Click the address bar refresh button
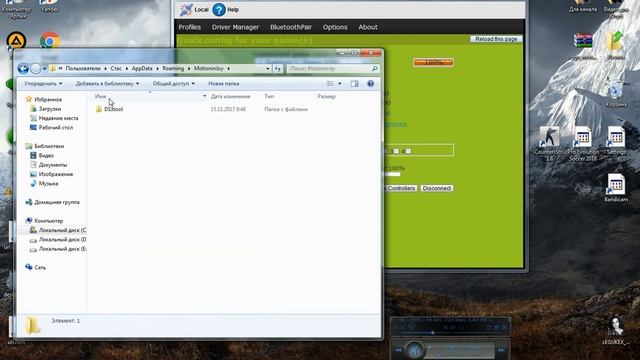Image resolution: width=640 pixels, height=360 pixels. 278,69
